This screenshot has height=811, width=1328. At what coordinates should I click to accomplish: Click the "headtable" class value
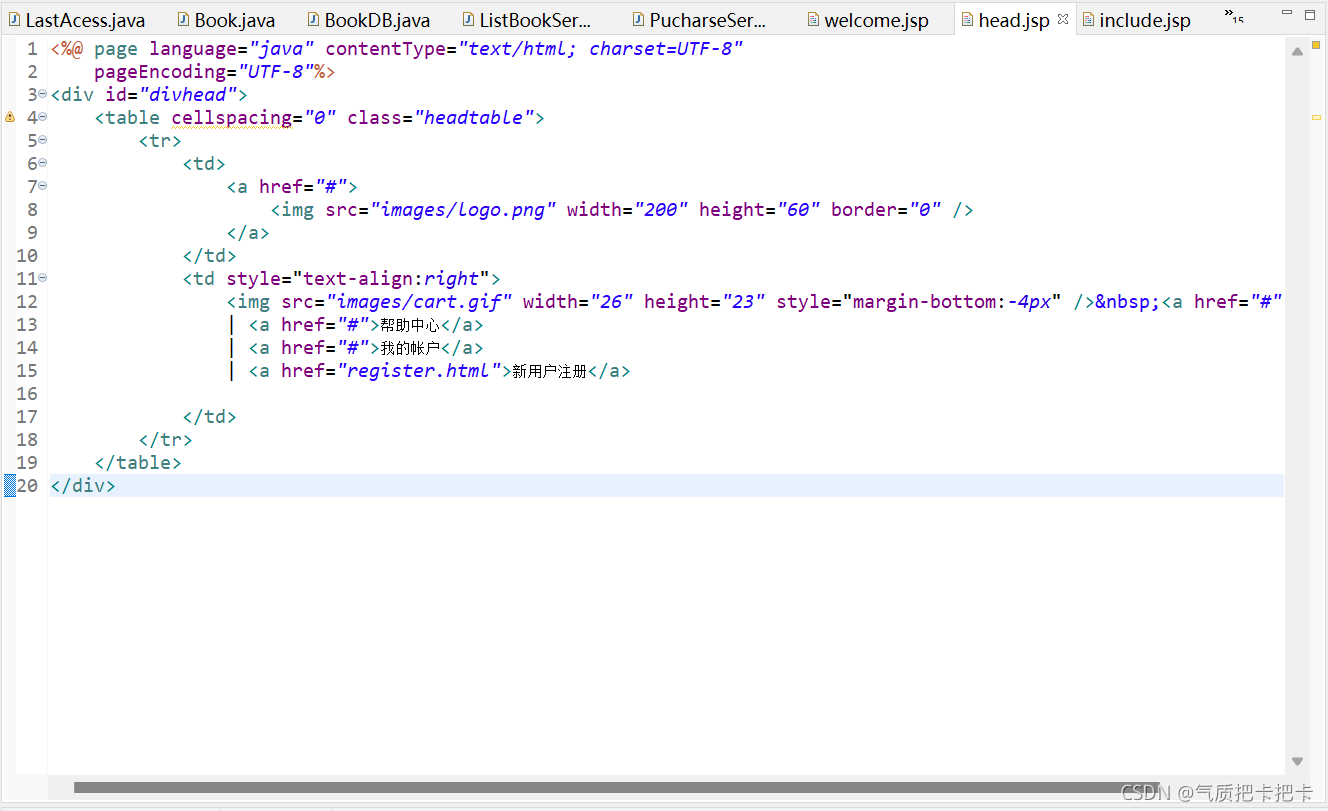(x=474, y=118)
